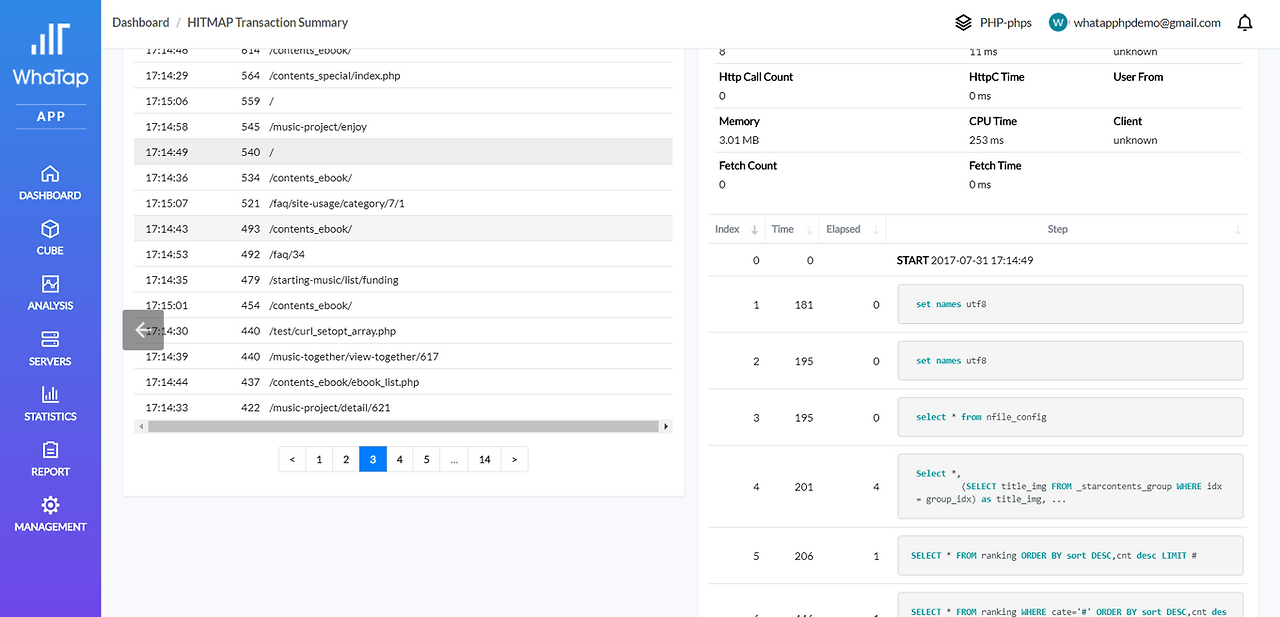Go to previous page arrow
This screenshot has height=617, width=1280.
[x=292, y=459]
